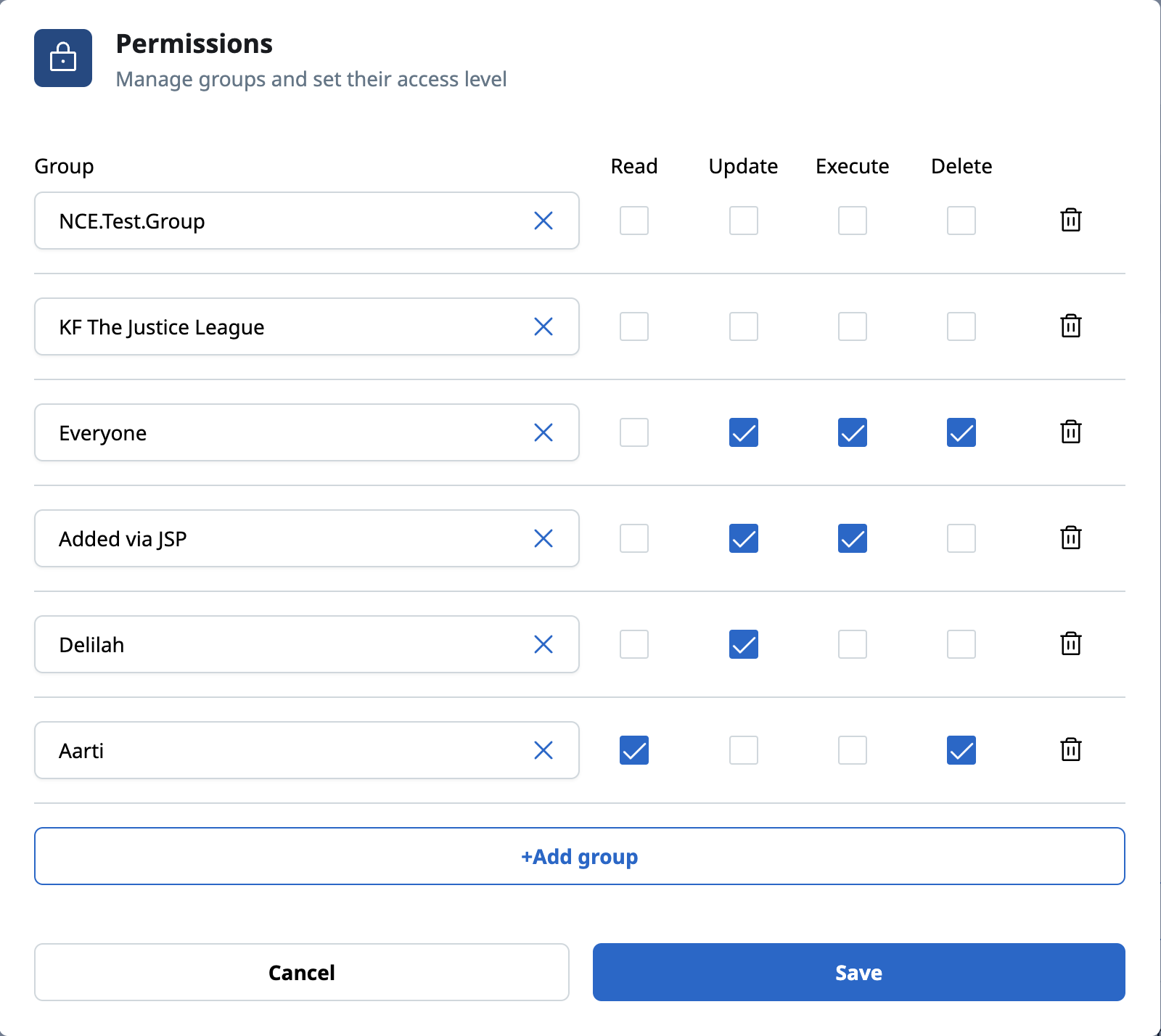This screenshot has height=1036, width=1161.
Task: Click the trash icon for Everyone group
Action: click(x=1071, y=432)
